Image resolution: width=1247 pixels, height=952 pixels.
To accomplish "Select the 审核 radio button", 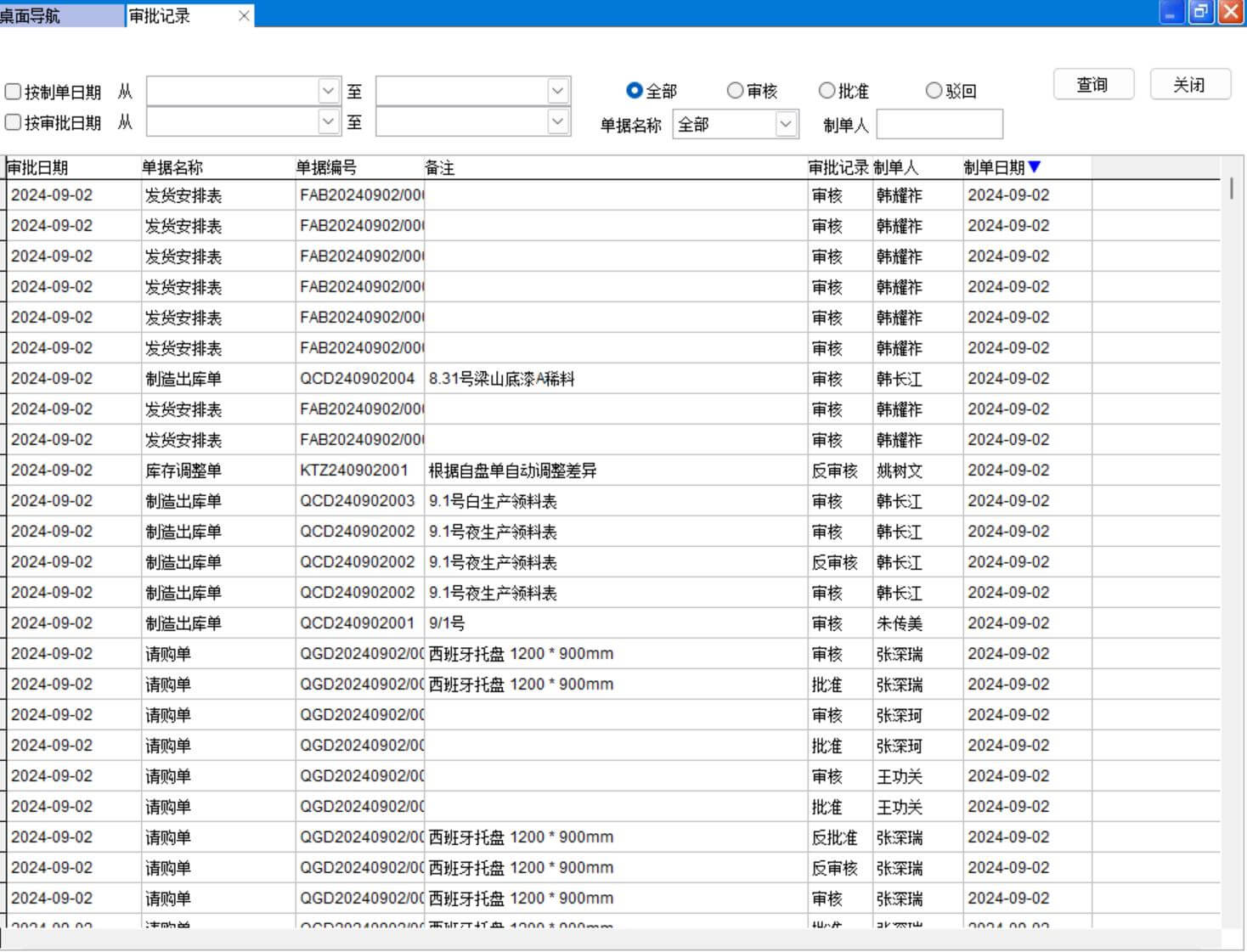I will coord(735,91).
